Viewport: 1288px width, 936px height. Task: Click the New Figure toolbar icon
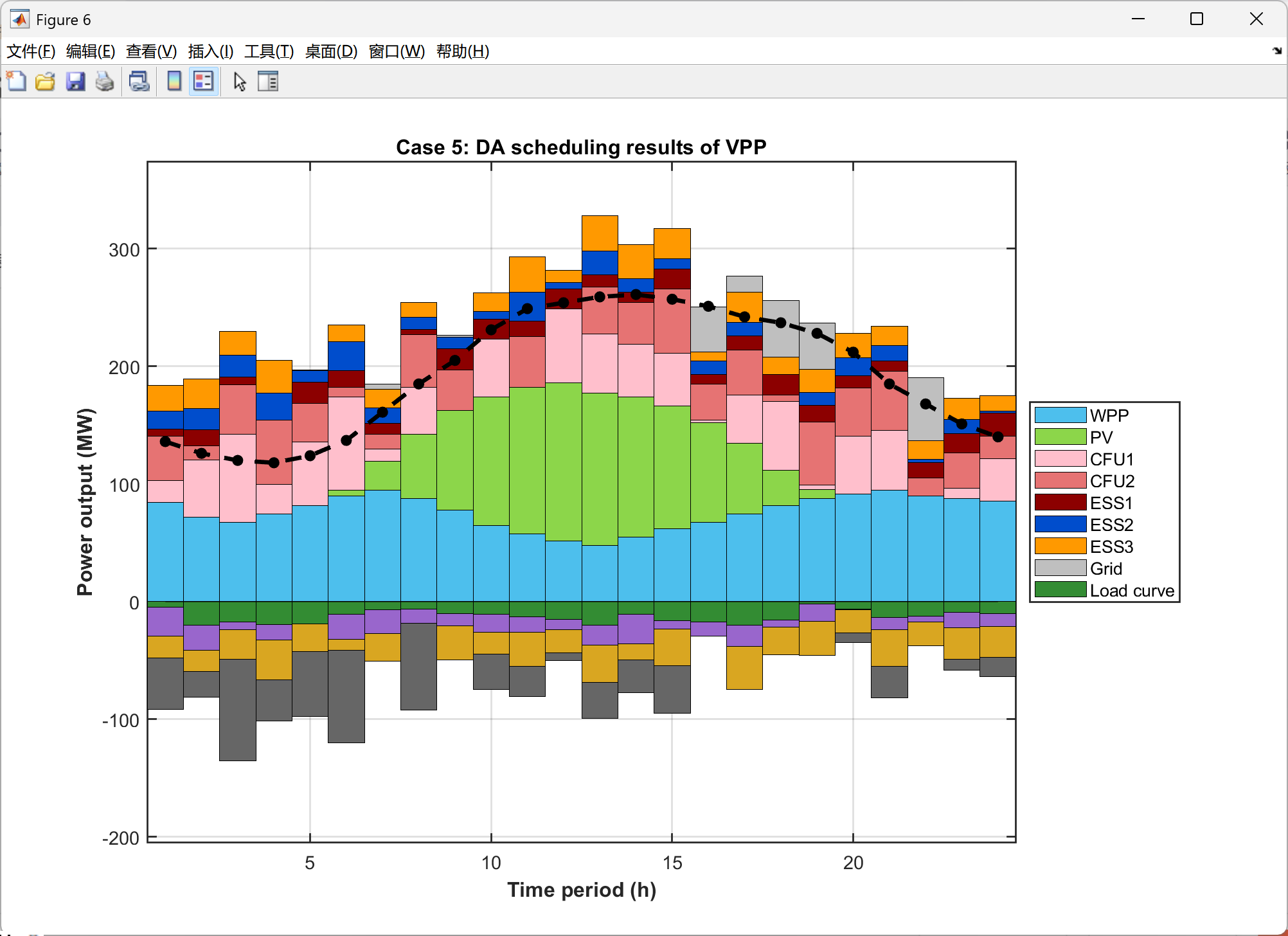pyautogui.click(x=17, y=82)
